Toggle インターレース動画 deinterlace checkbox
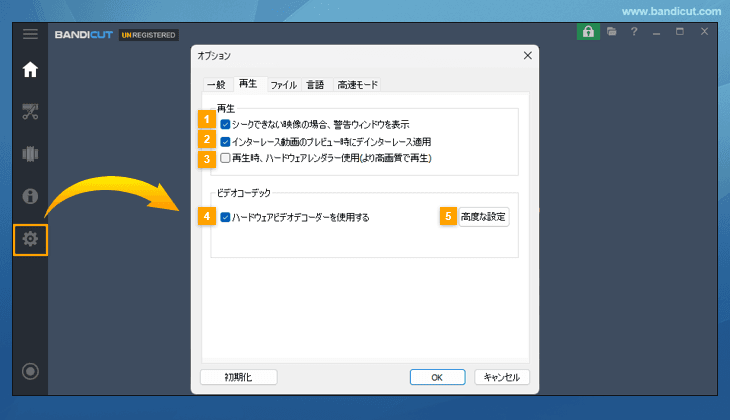This screenshot has height=420, width=730. pyautogui.click(x=225, y=142)
